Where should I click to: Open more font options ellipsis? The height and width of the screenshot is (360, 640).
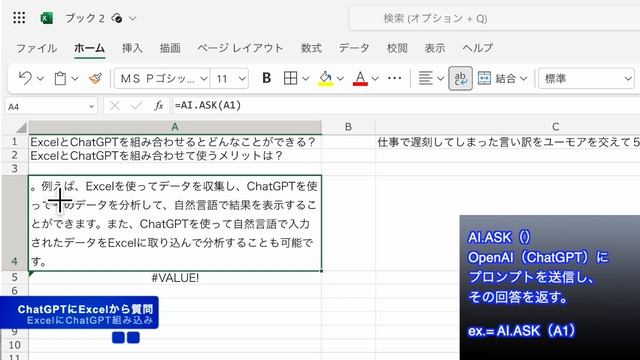(395, 78)
